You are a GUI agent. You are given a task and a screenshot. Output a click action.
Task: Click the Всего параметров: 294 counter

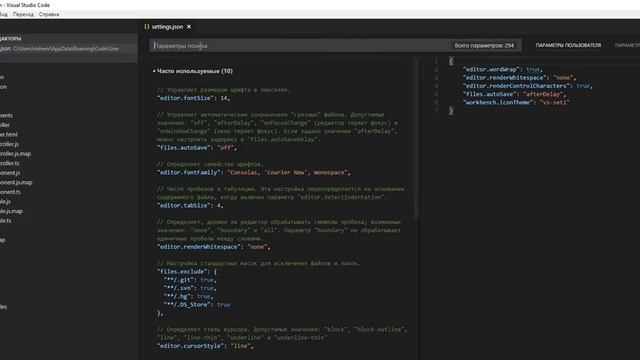(x=484, y=46)
